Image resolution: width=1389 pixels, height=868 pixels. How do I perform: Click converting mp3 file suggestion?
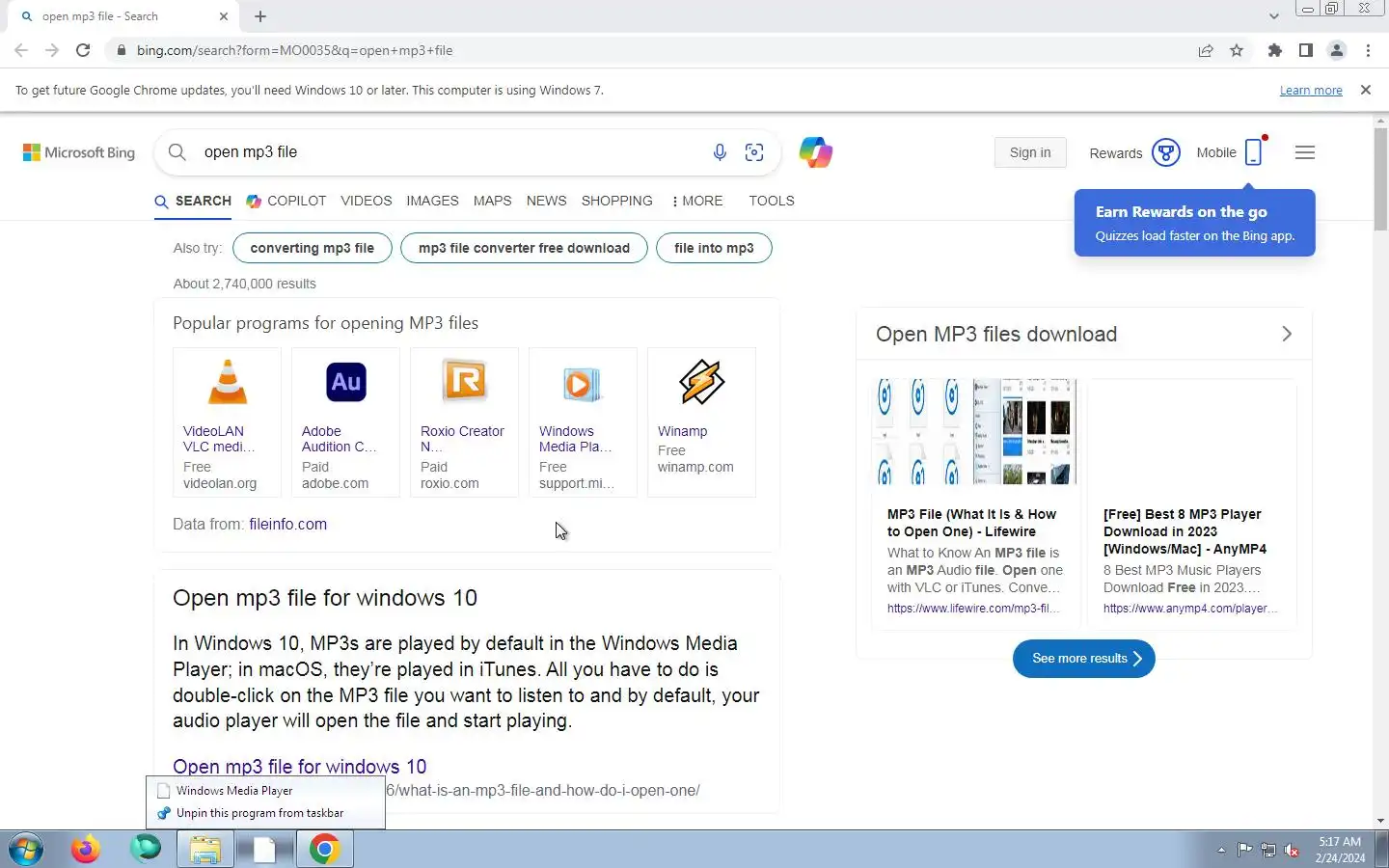[x=312, y=248]
